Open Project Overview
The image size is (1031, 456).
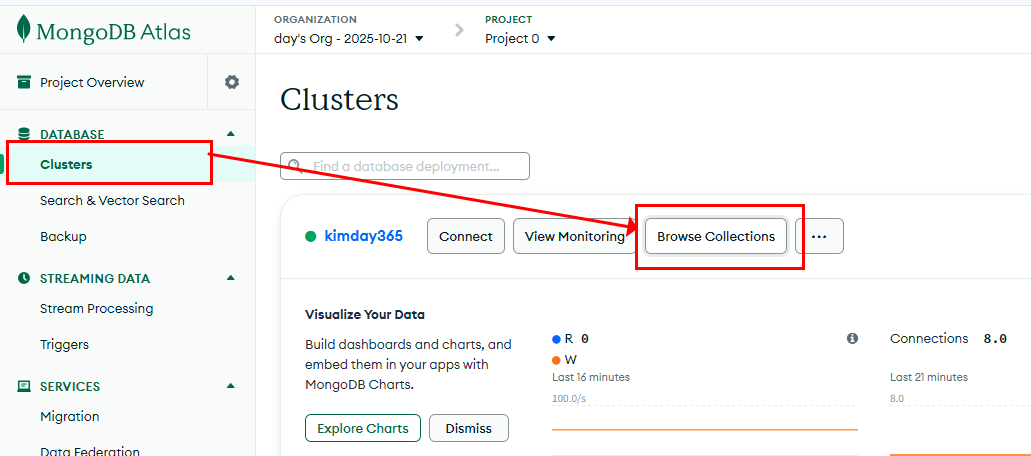pyautogui.click(x=92, y=82)
